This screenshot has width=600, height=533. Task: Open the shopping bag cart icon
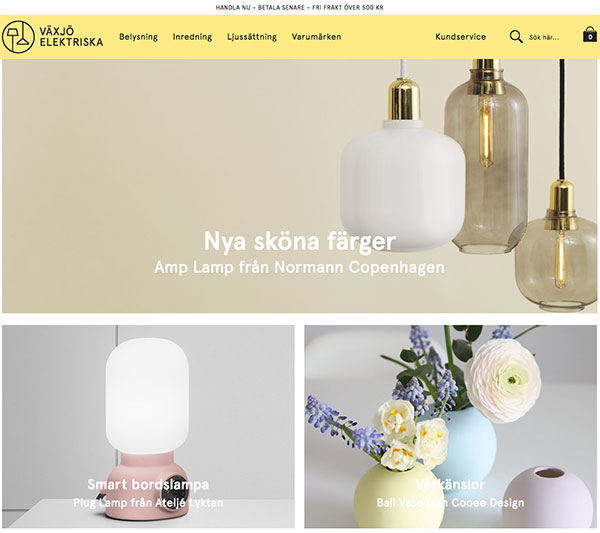(x=590, y=35)
